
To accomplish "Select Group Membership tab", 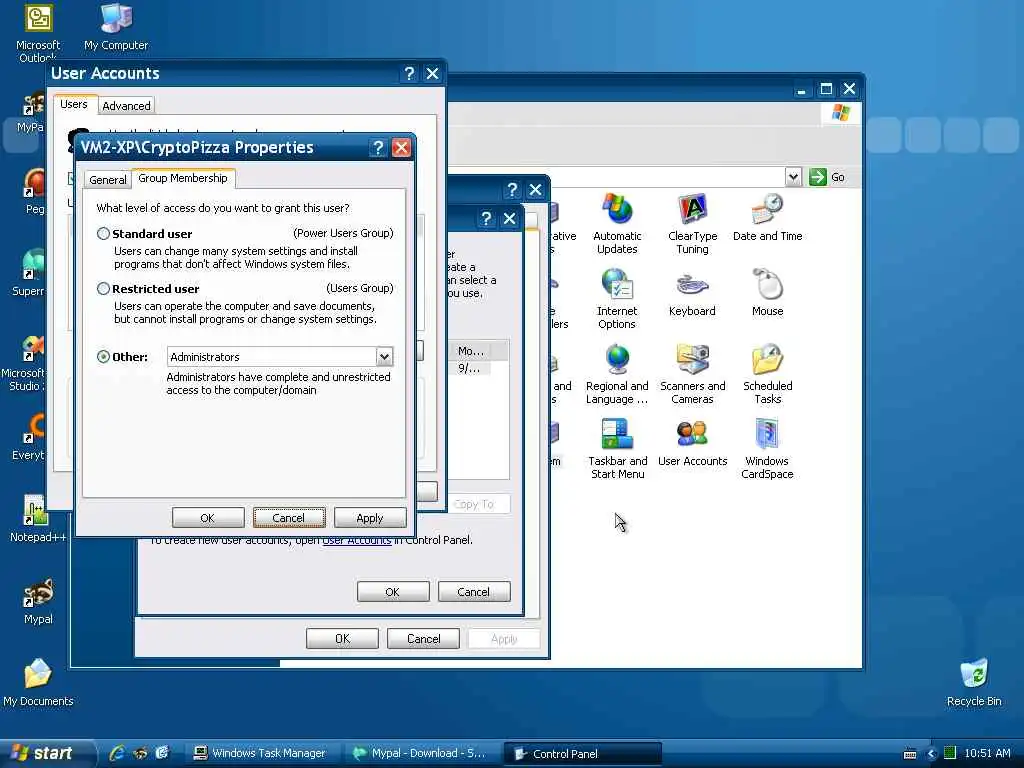I will pyautogui.click(x=183, y=178).
